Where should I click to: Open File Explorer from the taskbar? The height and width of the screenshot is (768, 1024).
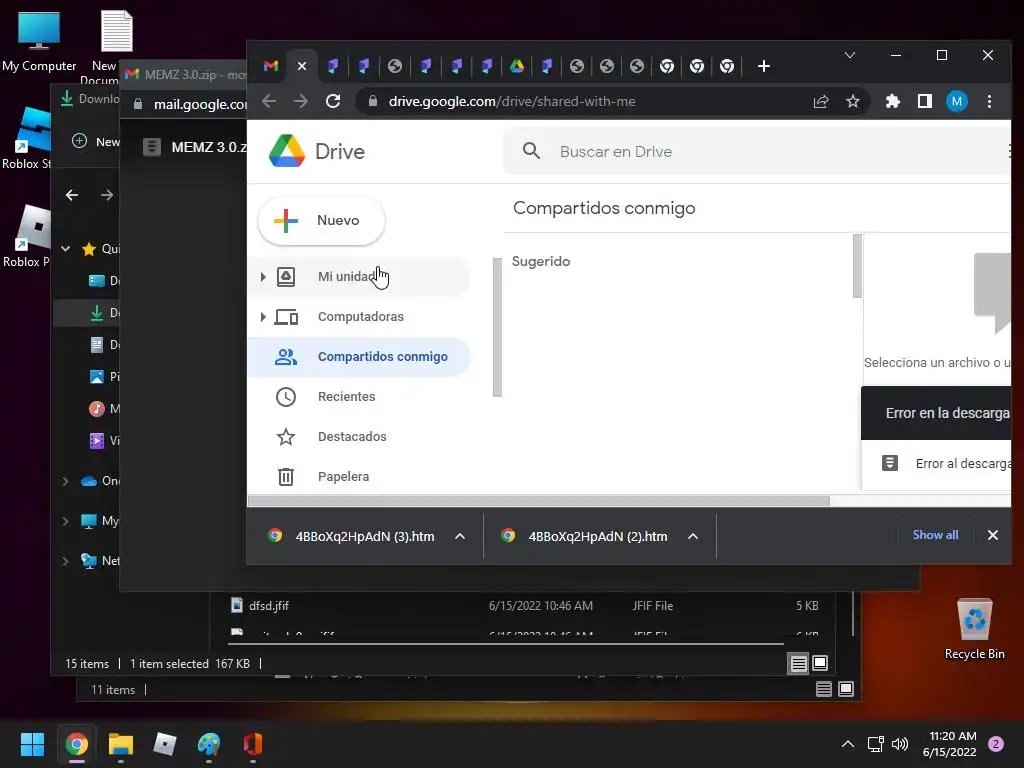pos(121,744)
